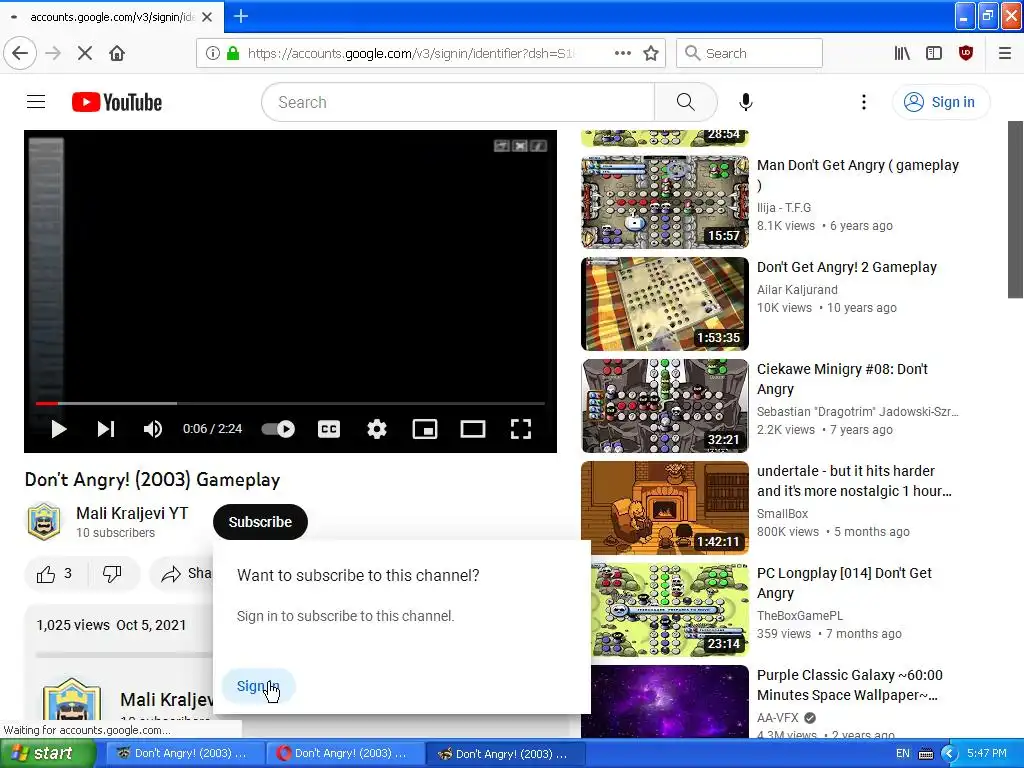This screenshot has width=1024, height=768.
Task: Close the accounts.google.com tab
Action: [207, 17]
